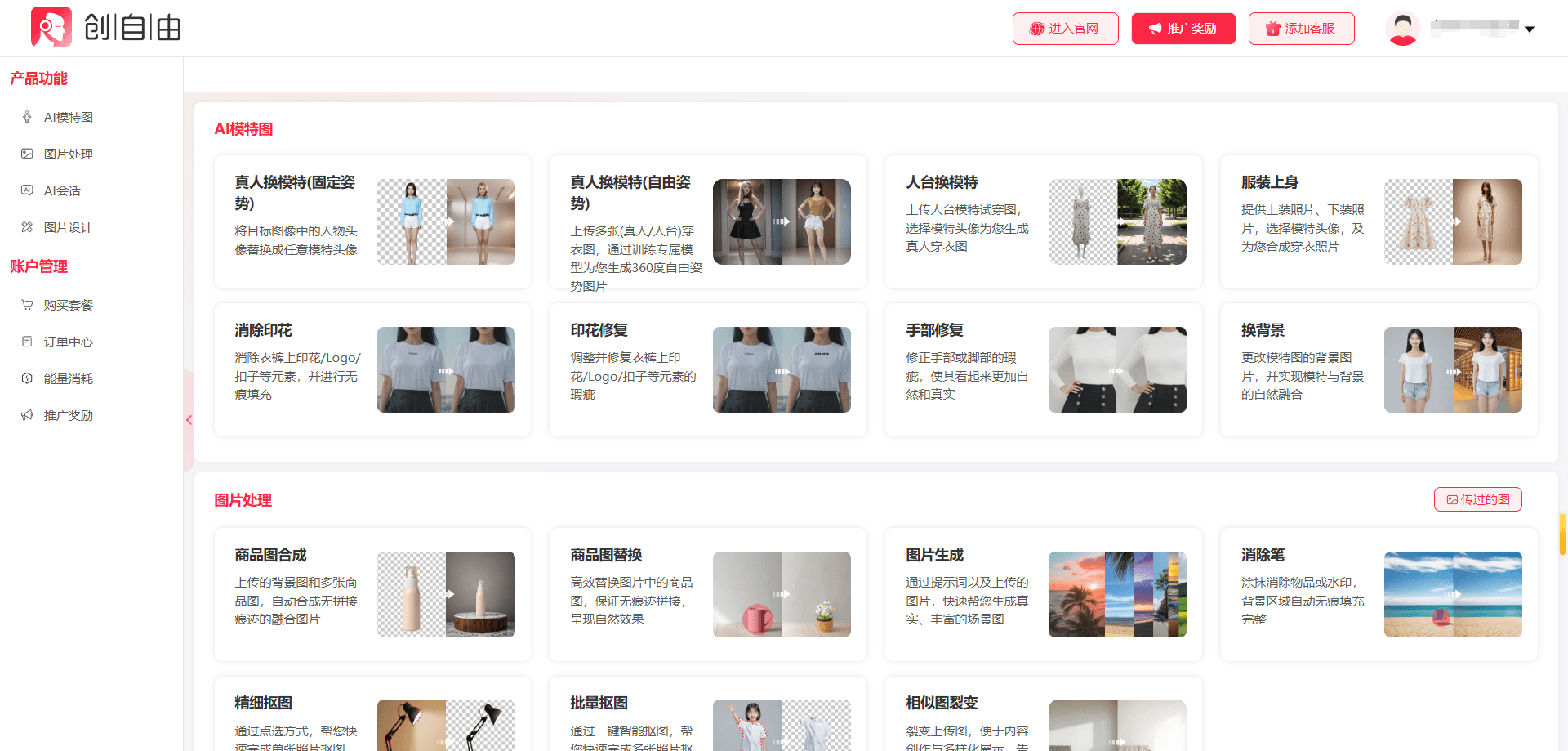The width and height of the screenshot is (1568, 751).
Task: Click the 真人换模特(固定姿势) preview thumbnail
Action: coord(446,221)
